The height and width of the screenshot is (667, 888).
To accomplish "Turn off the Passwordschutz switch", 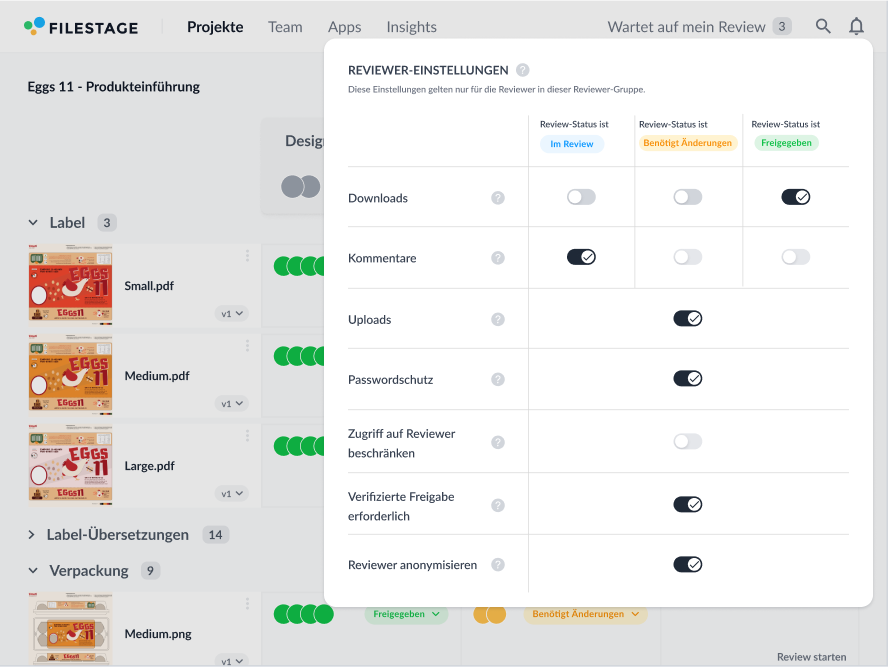I will [x=688, y=378].
